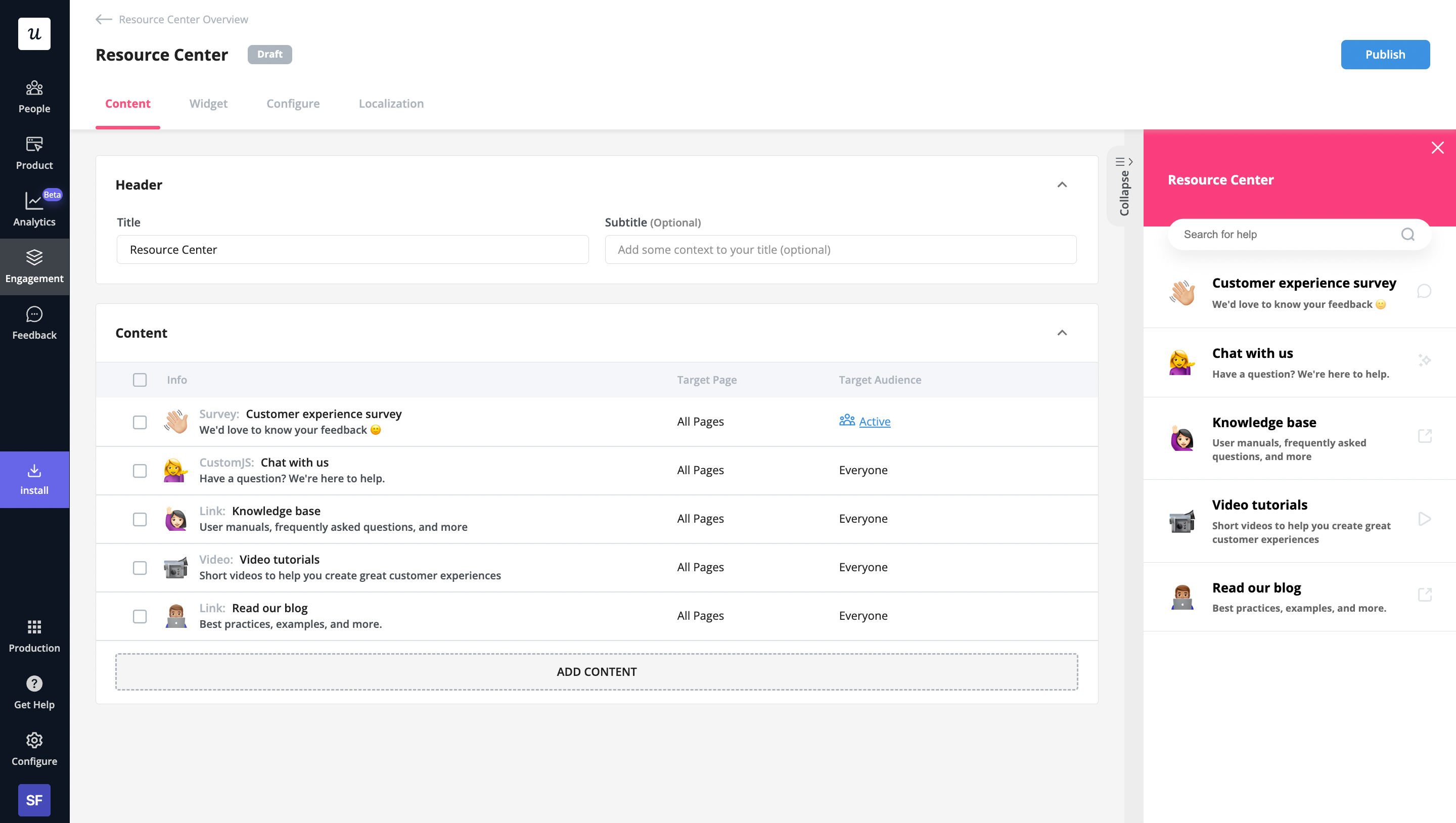Open the Active target audience link

point(874,421)
